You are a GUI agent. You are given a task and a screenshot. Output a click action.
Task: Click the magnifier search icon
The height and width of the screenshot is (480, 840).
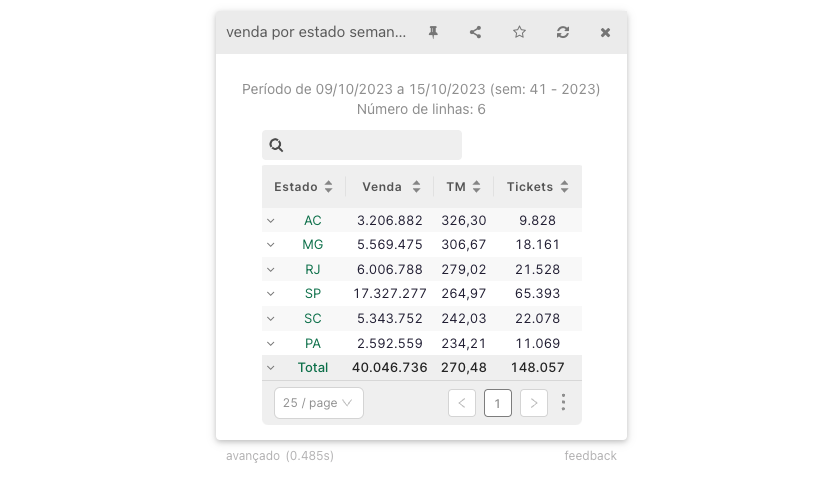coord(277,145)
